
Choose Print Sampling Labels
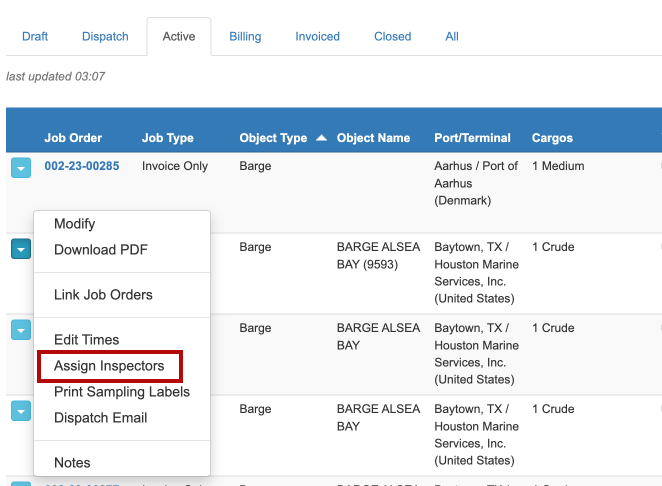click(x=122, y=392)
